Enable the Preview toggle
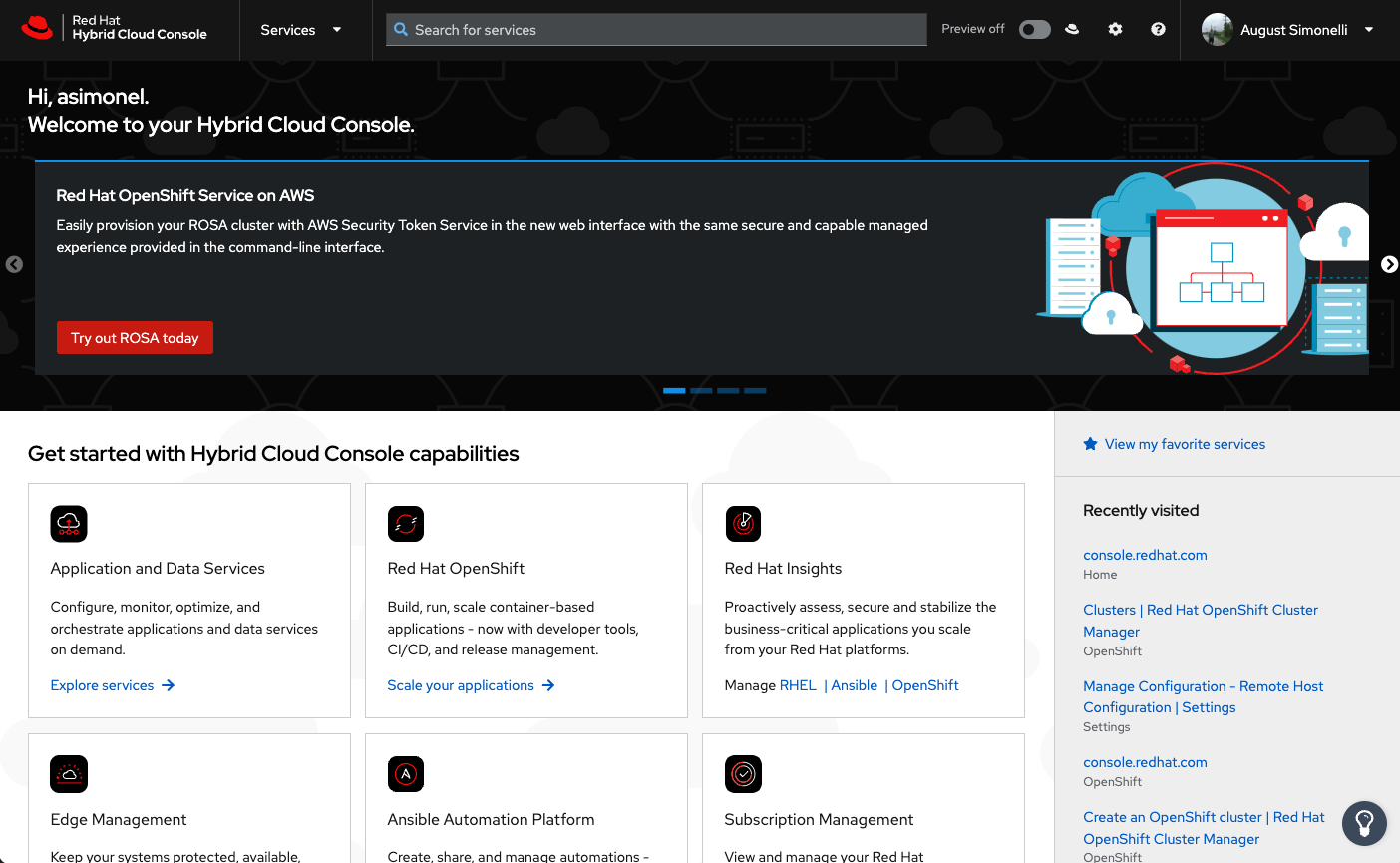1400x863 pixels. point(1034,29)
